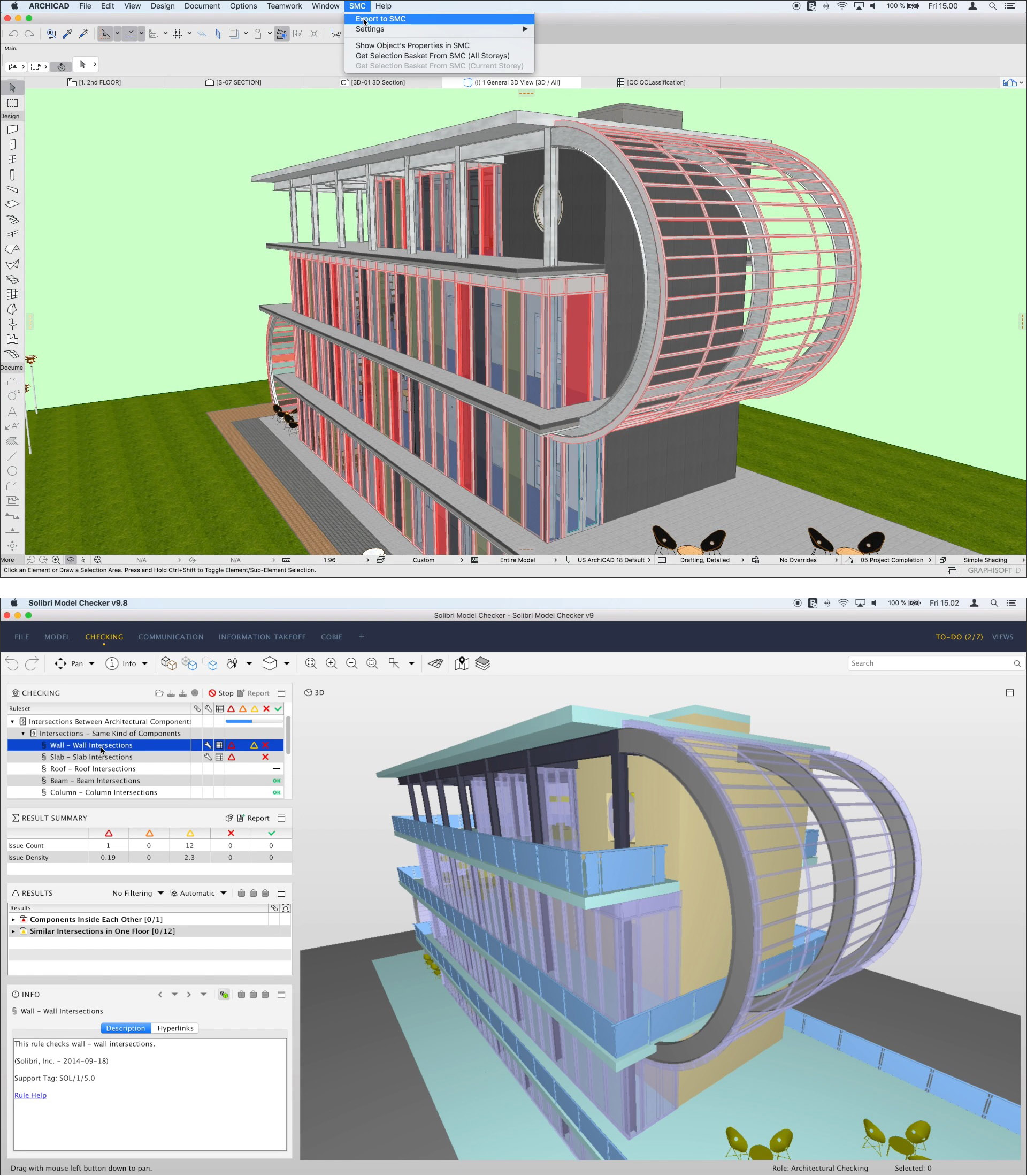Open Settings submenu in SMC menu
This screenshot has height=1176, width=1027.
click(439, 29)
